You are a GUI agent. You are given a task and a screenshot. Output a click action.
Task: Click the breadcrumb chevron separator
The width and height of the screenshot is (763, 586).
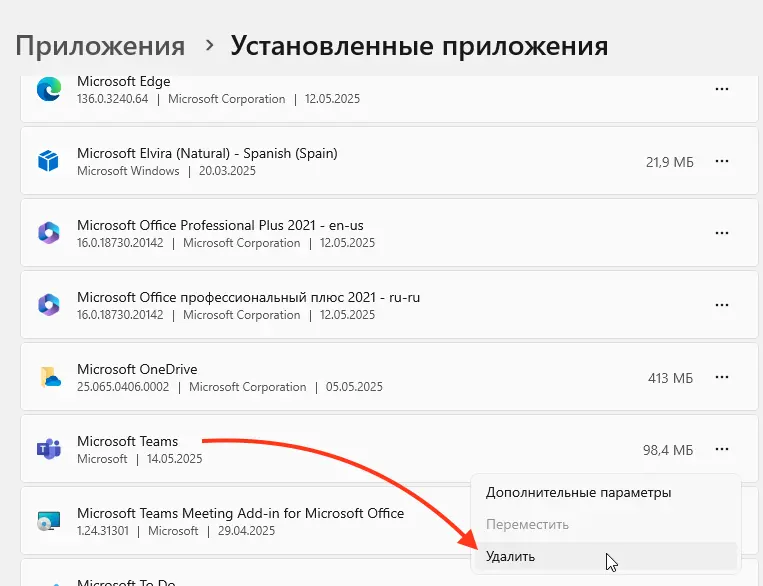coord(209,45)
